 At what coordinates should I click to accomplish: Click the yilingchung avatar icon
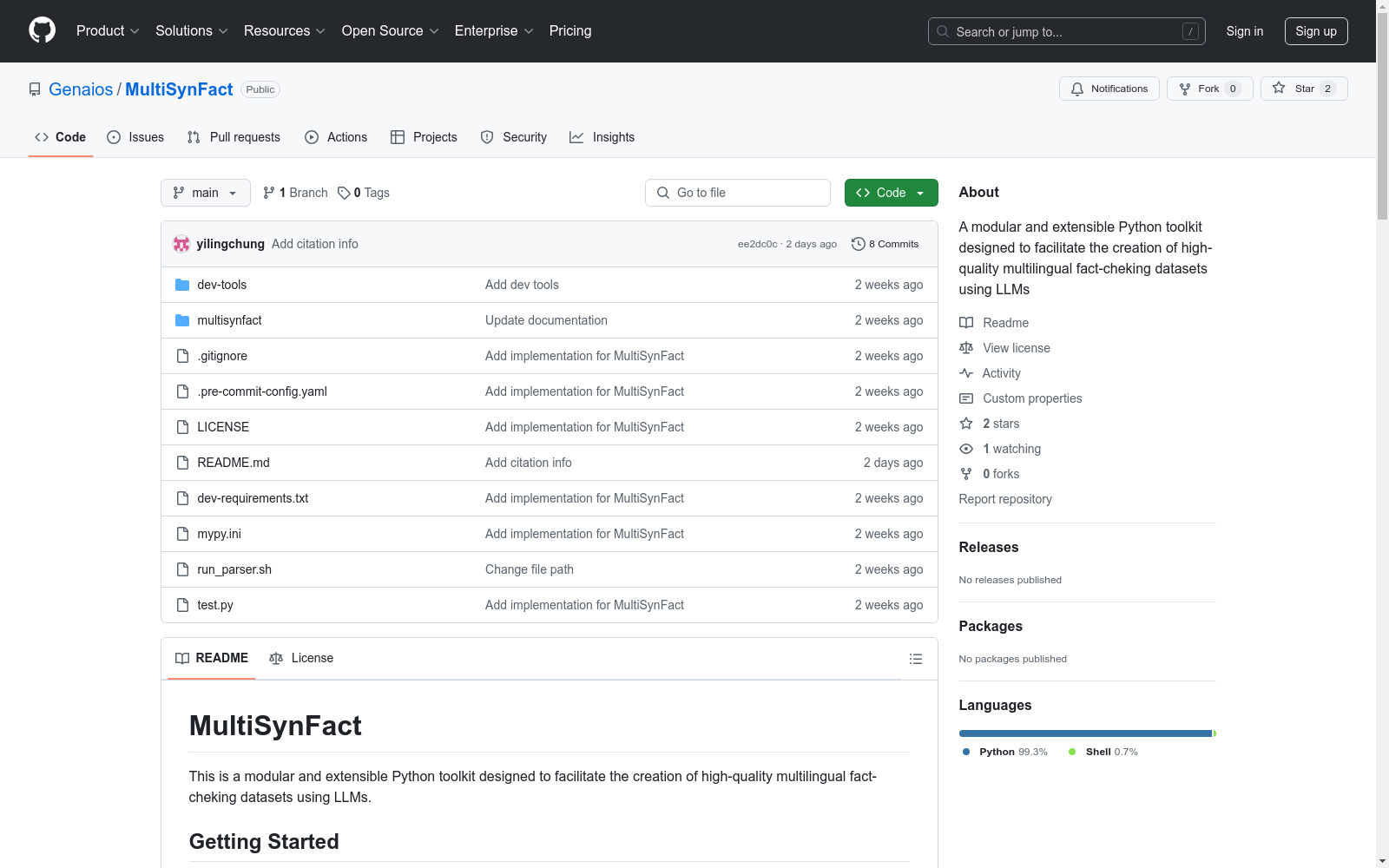pyautogui.click(x=181, y=244)
